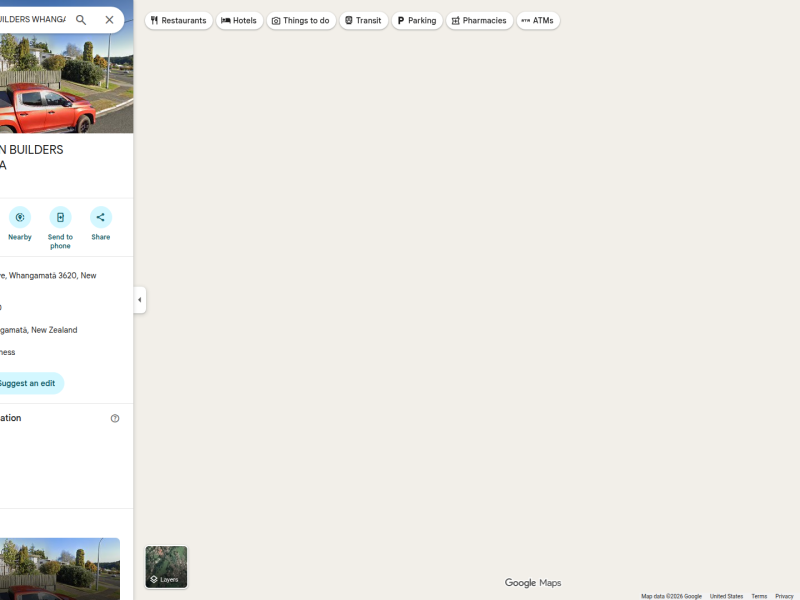Click the Share icon

point(100,217)
